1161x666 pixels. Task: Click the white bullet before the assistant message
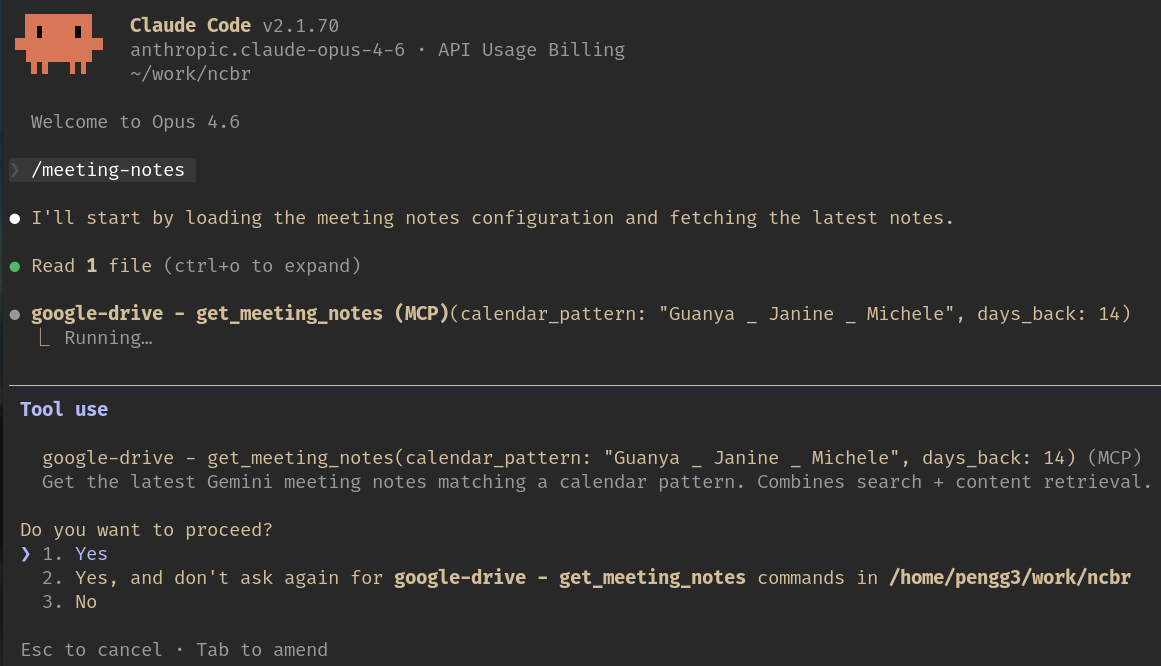tap(15, 218)
